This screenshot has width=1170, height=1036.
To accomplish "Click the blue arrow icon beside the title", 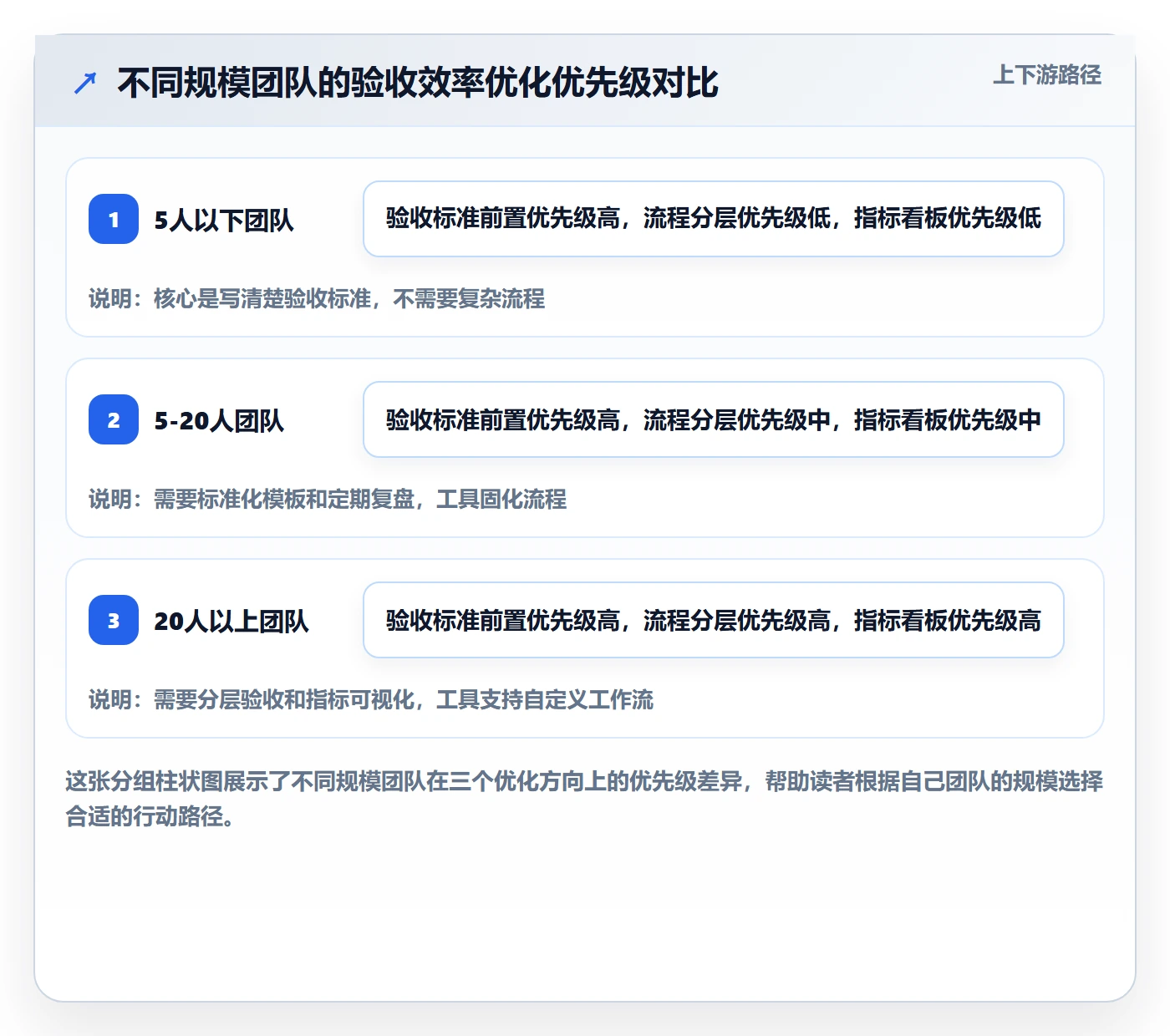I will (85, 83).
